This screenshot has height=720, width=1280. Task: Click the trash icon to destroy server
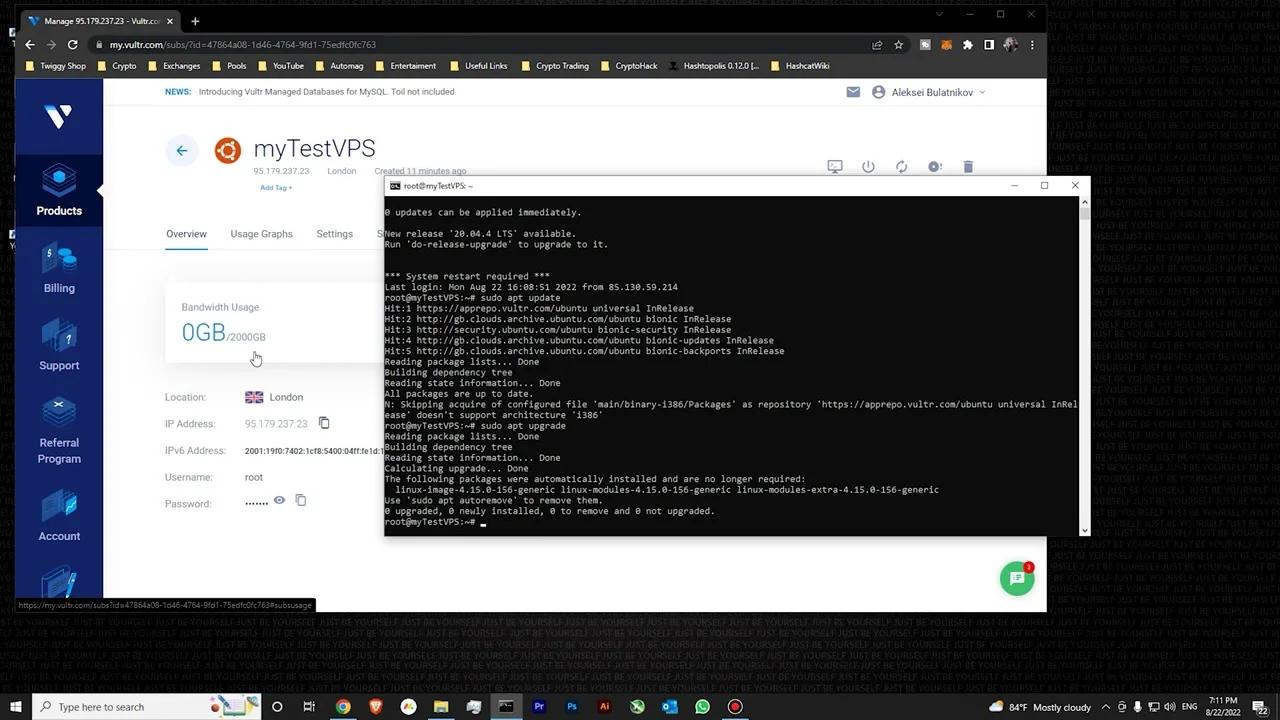click(968, 166)
